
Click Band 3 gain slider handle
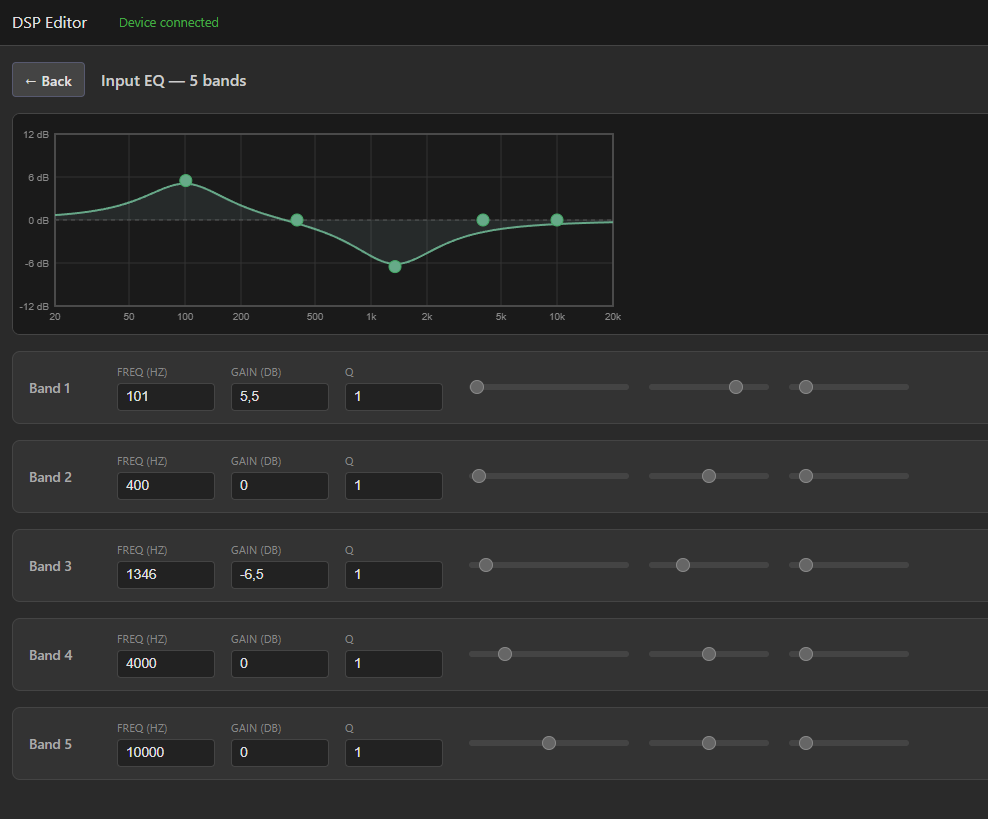683,565
